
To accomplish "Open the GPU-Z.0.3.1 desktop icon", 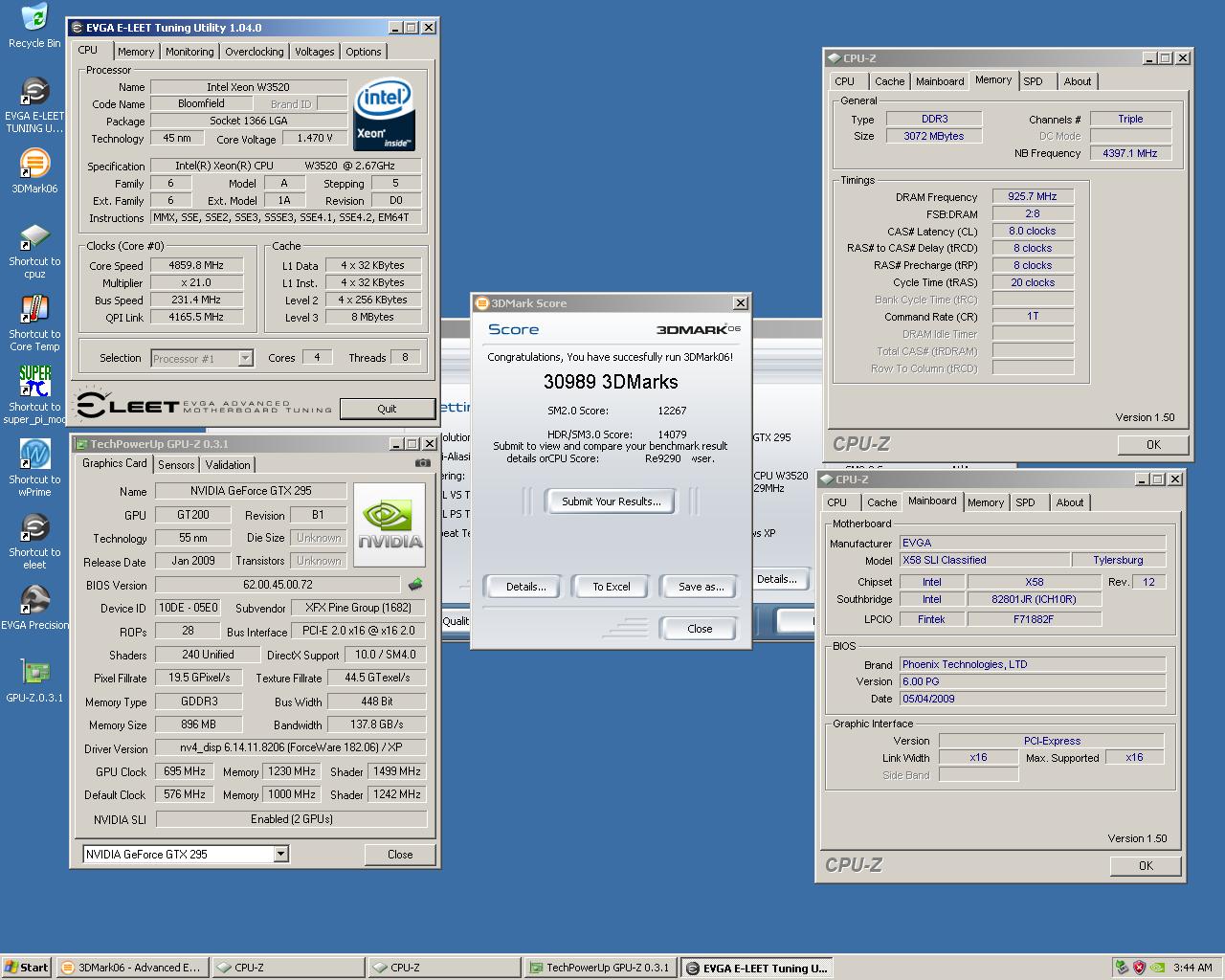I will point(34,680).
